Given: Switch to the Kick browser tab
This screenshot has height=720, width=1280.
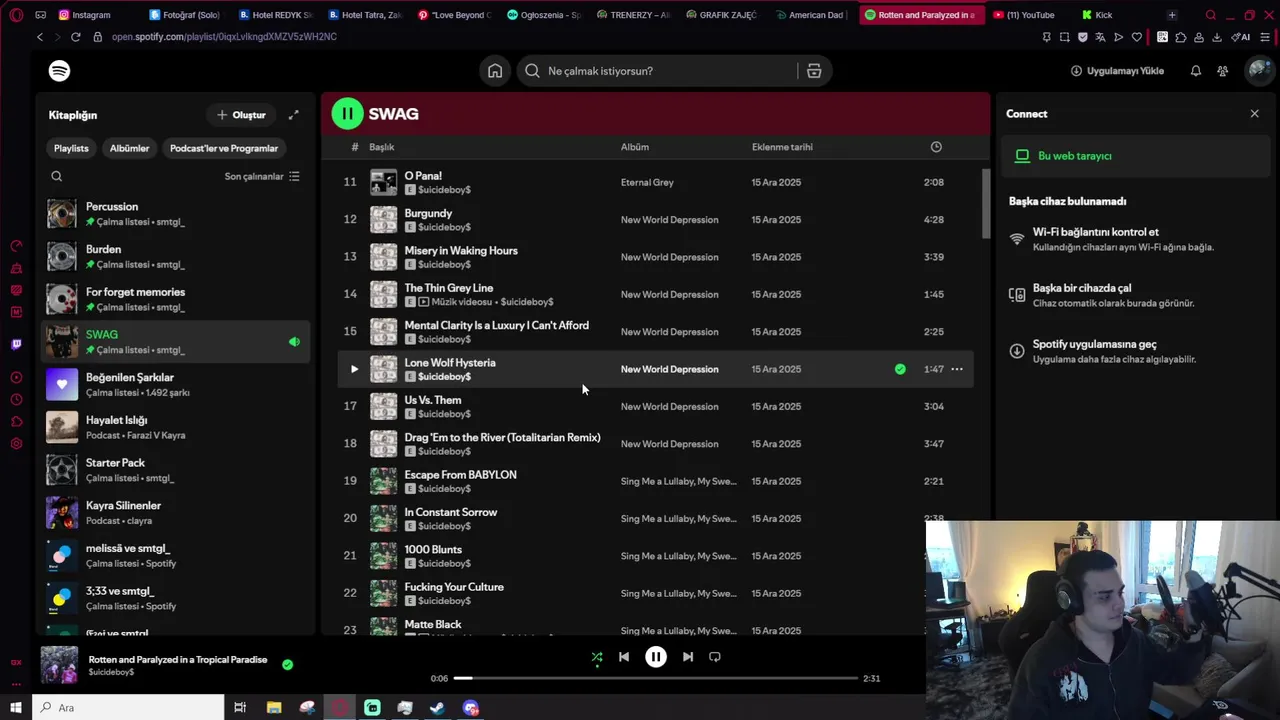Looking at the screenshot, I should click(x=1103, y=15).
